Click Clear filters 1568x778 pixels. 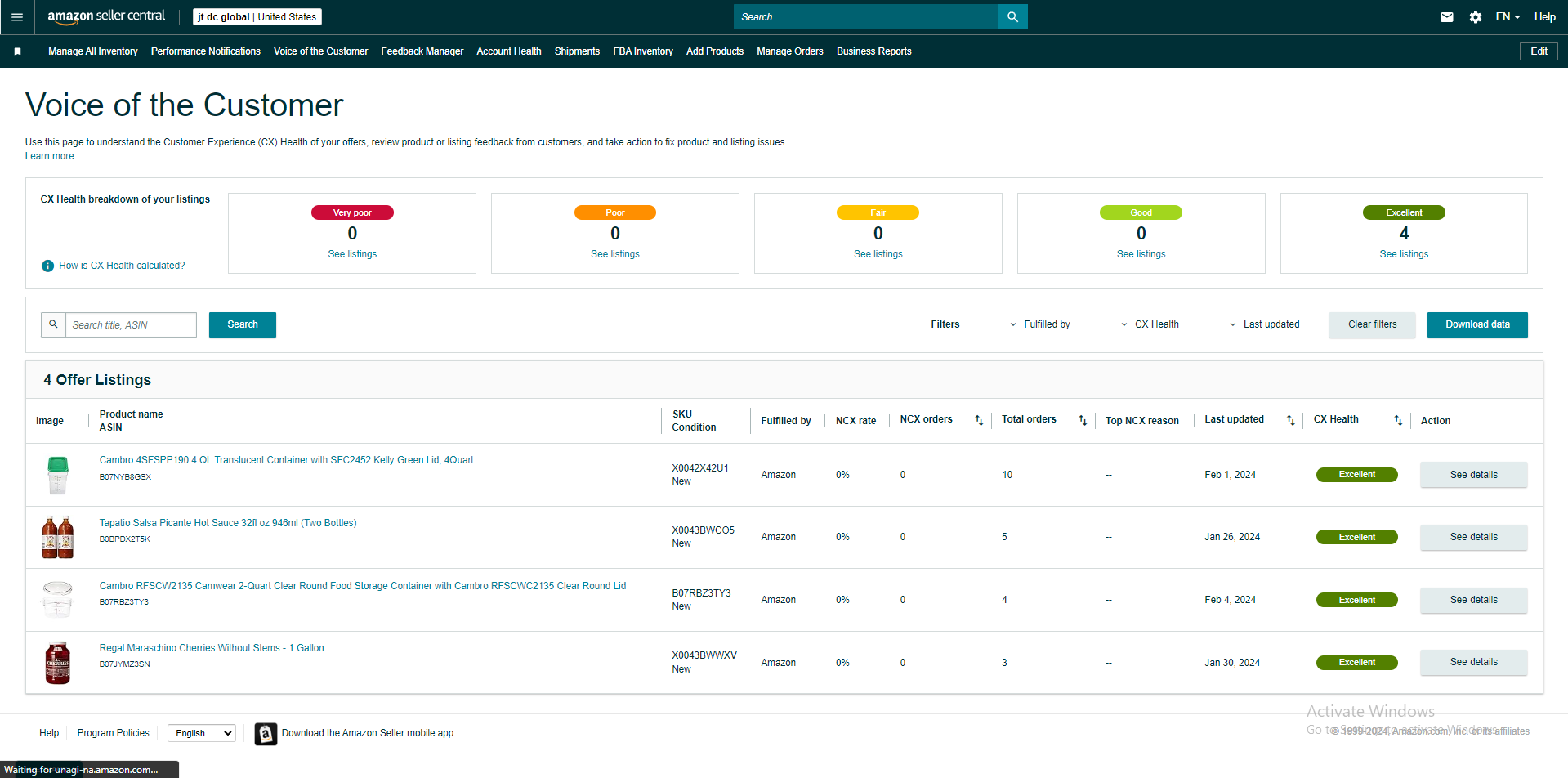[x=1373, y=324]
